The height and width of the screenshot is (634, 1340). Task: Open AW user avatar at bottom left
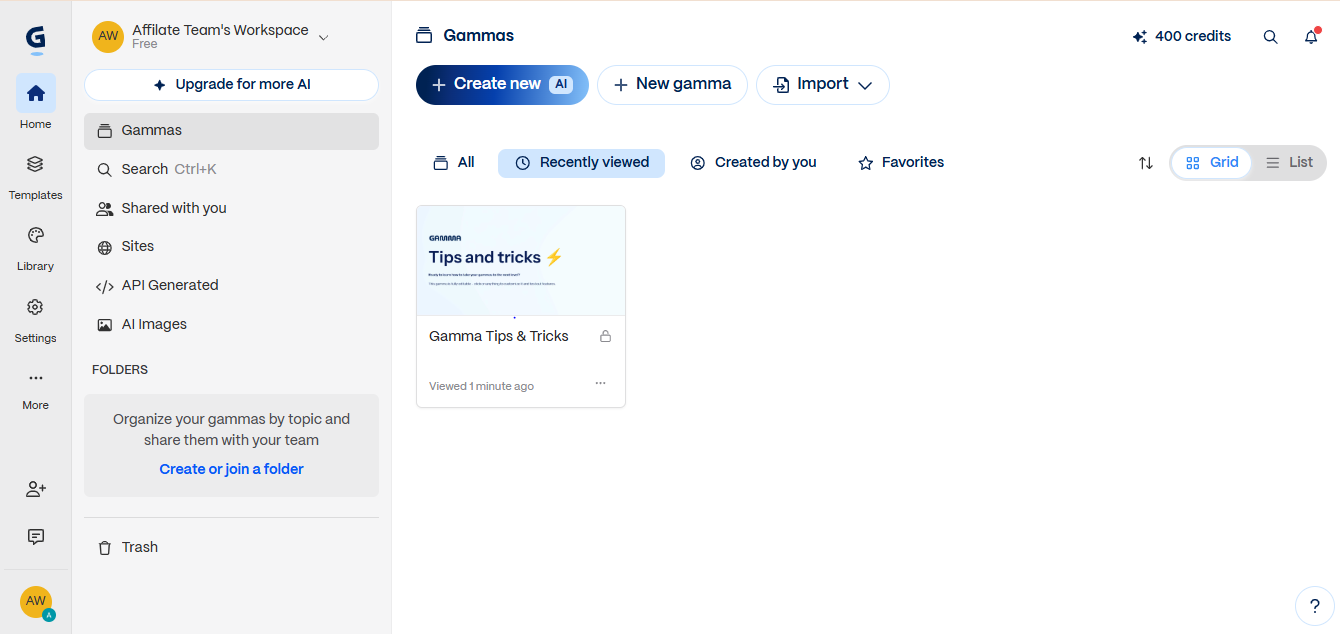point(36,602)
